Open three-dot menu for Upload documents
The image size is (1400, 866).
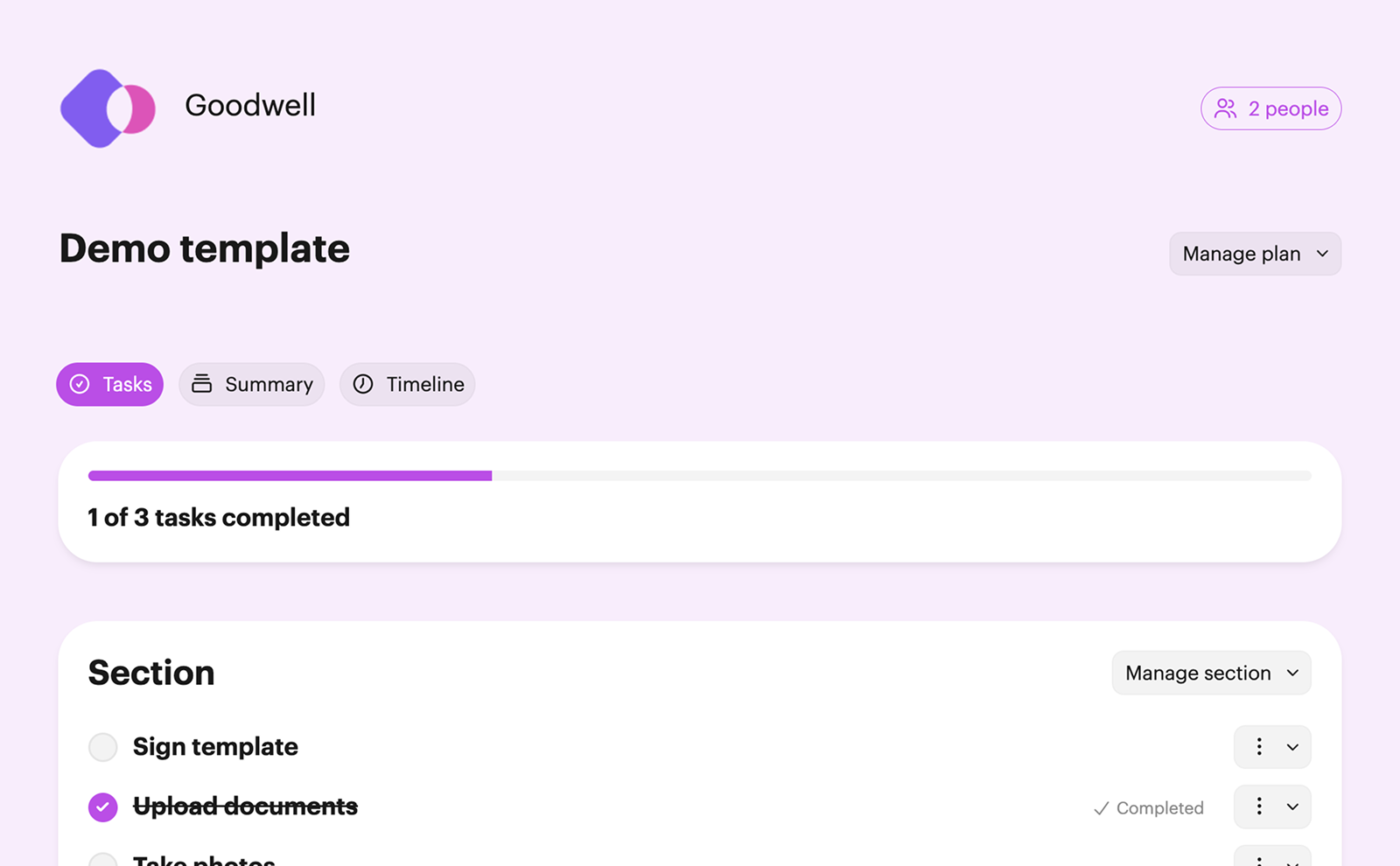1259,807
